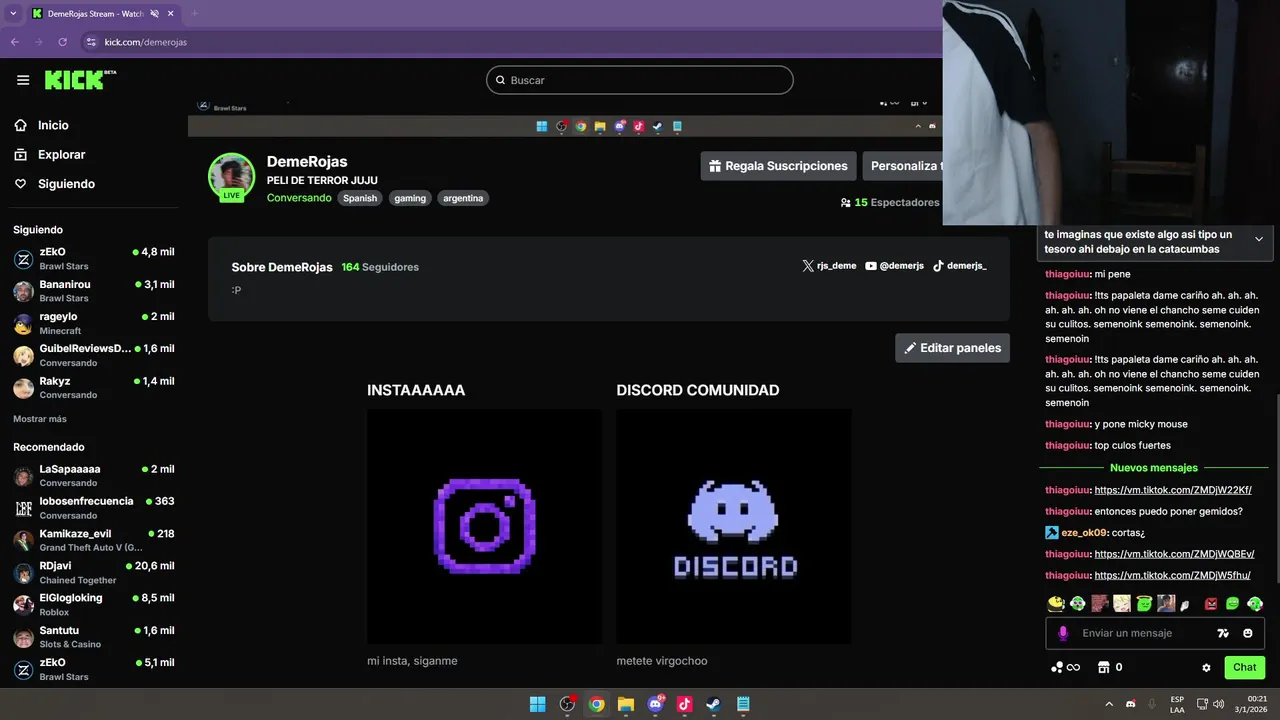Jump to Nuevos mensajes in chat
Image resolution: width=1280 pixels, height=720 pixels.
(1153, 468)
